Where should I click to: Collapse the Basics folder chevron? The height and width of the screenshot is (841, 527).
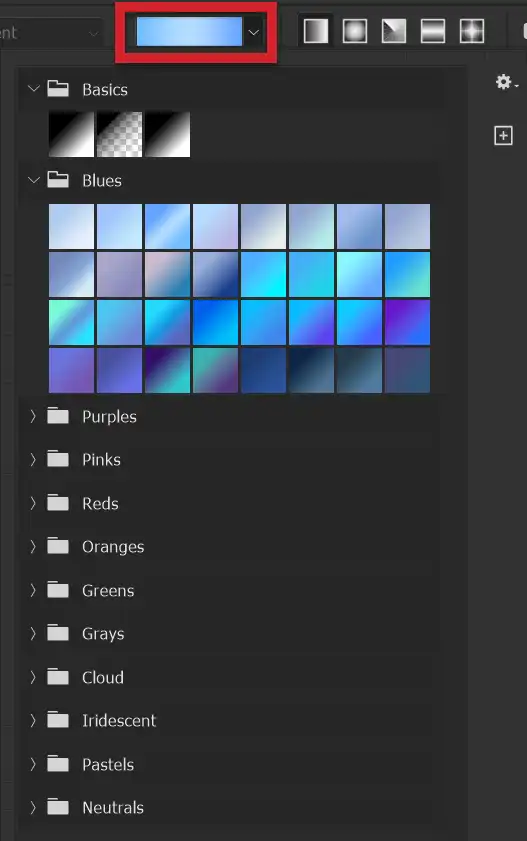(x=34, y=88)
